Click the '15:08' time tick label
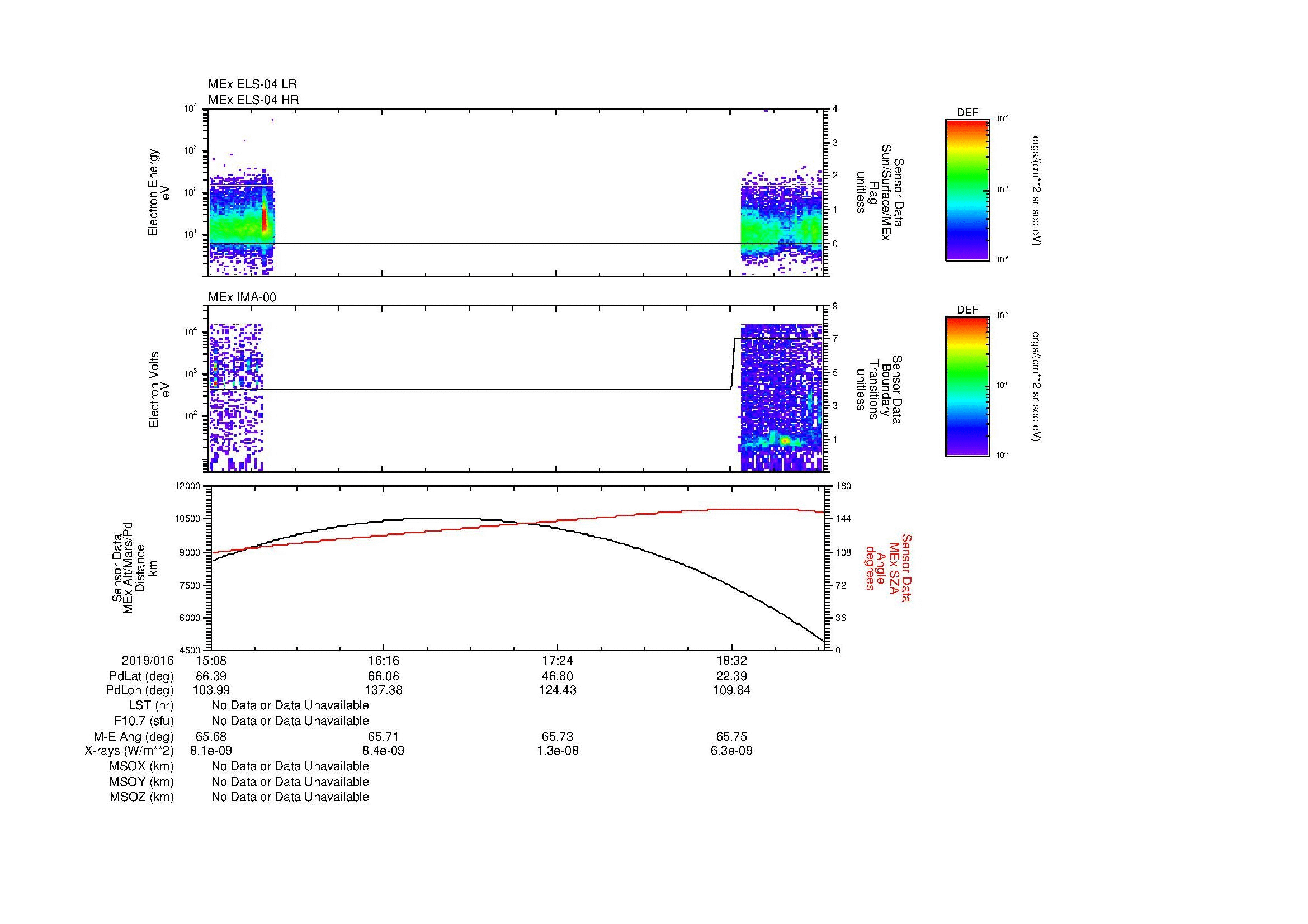The height and width of the screenshot is (924, 1308). pyautogui.click(x=211, y=661)
